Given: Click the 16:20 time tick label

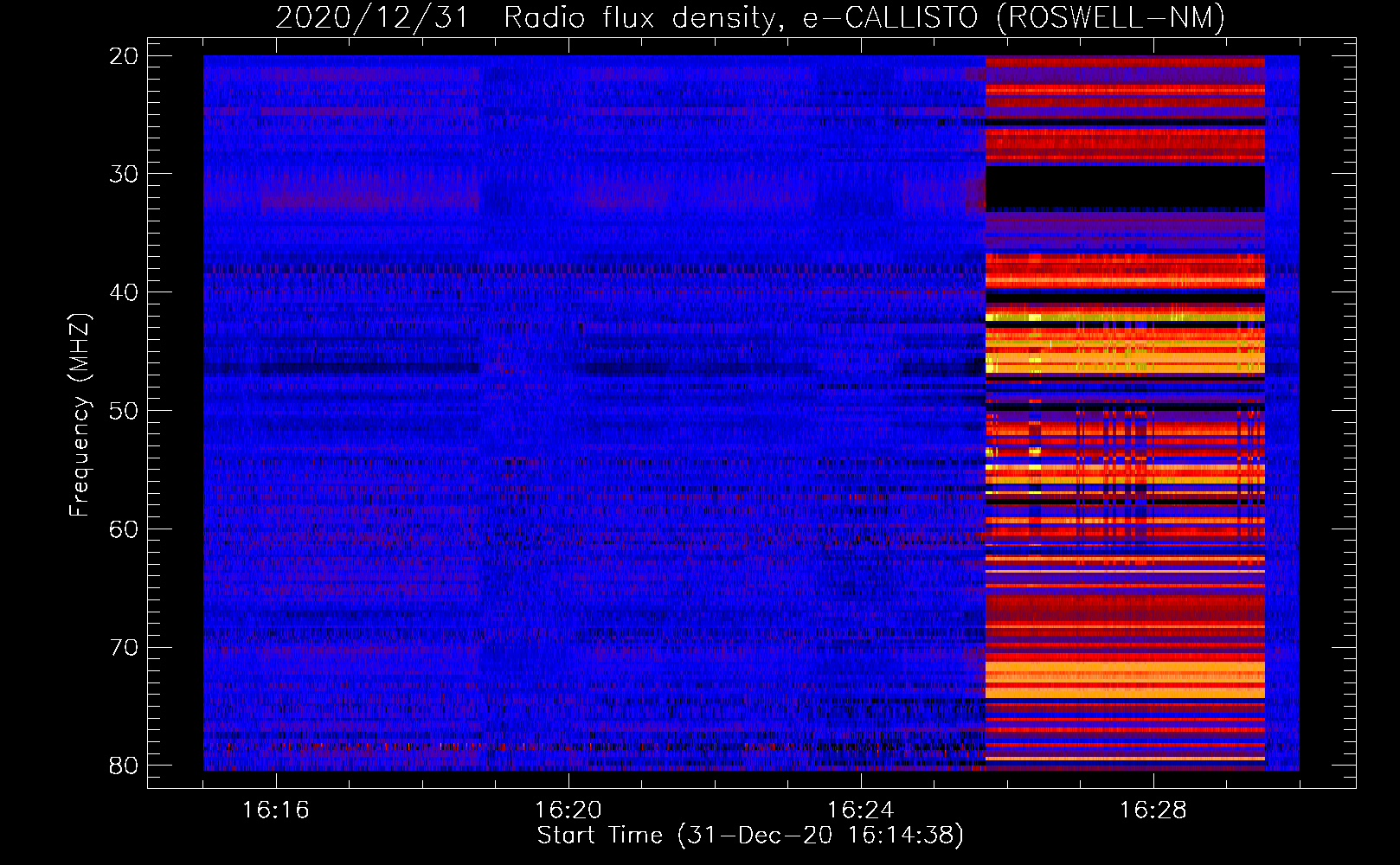Looking at the screenshot, I should (568, 811).
